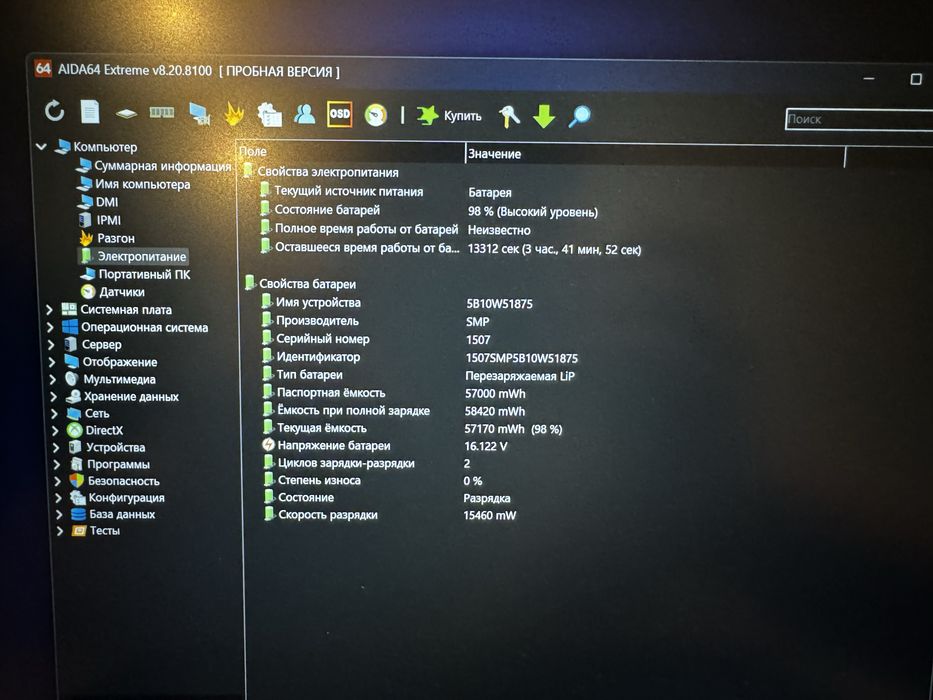Click the AIDA64 title bar app icon
The image size is (933, 700).
pyautogui.click(x=43, y=68)
